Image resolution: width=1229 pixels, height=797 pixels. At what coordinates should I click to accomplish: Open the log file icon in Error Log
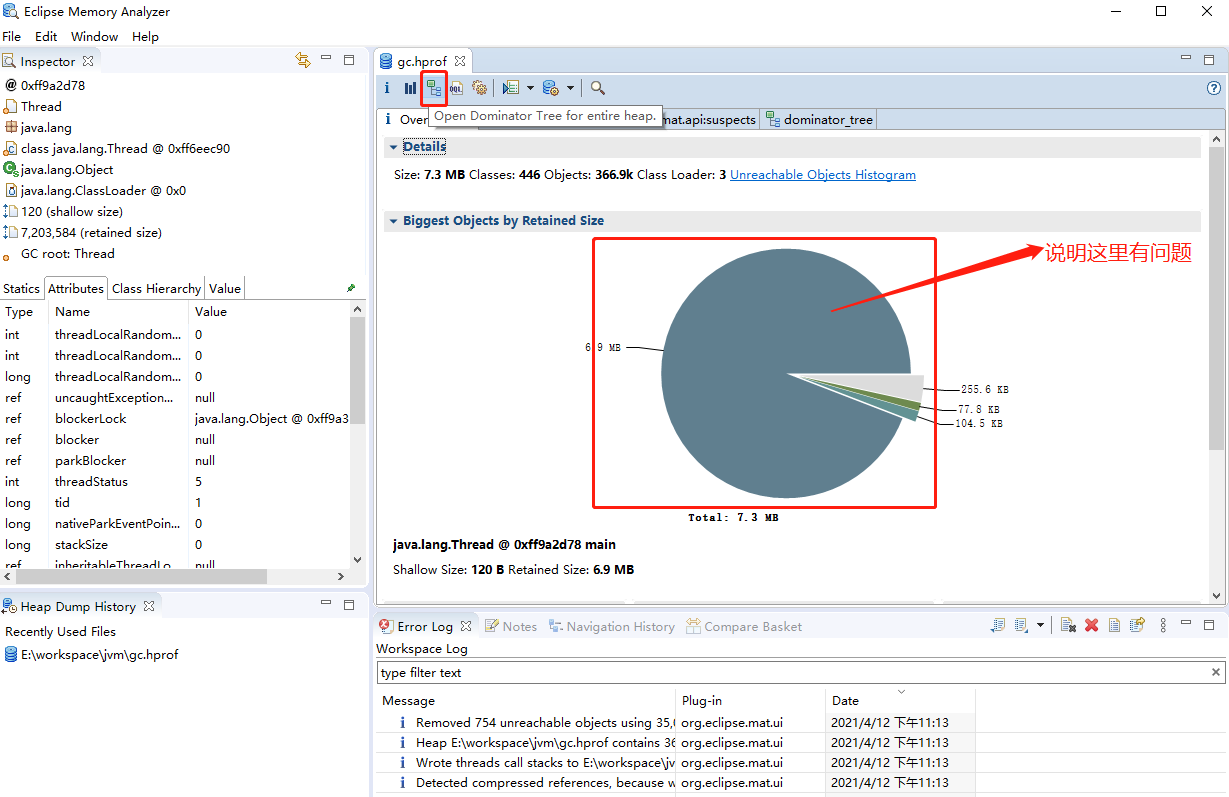(x=1114, y=625)
